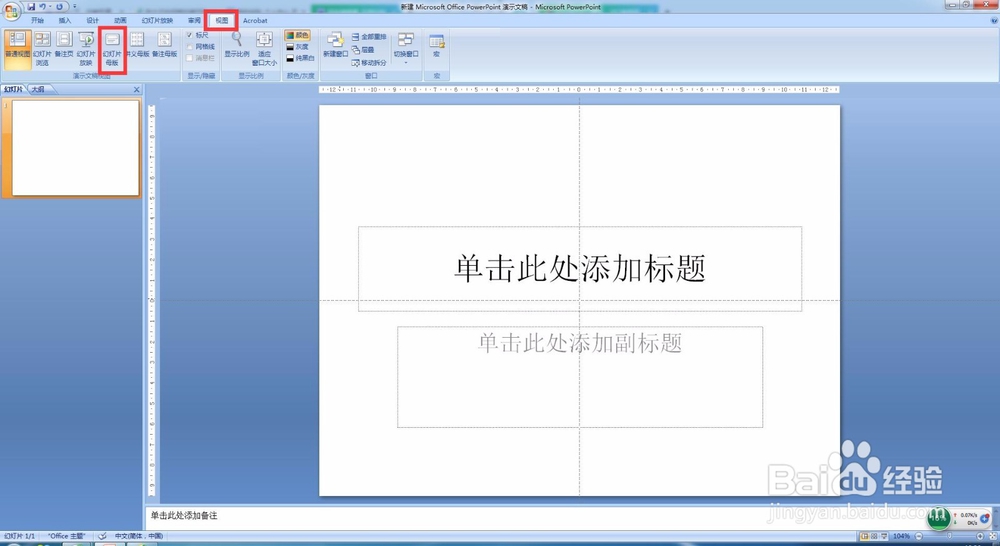Select 灰度 grayscale mode
Image resolution: width=1000 pixels, height=546 pixels.
pyautogui.click(x=297, y=47)
